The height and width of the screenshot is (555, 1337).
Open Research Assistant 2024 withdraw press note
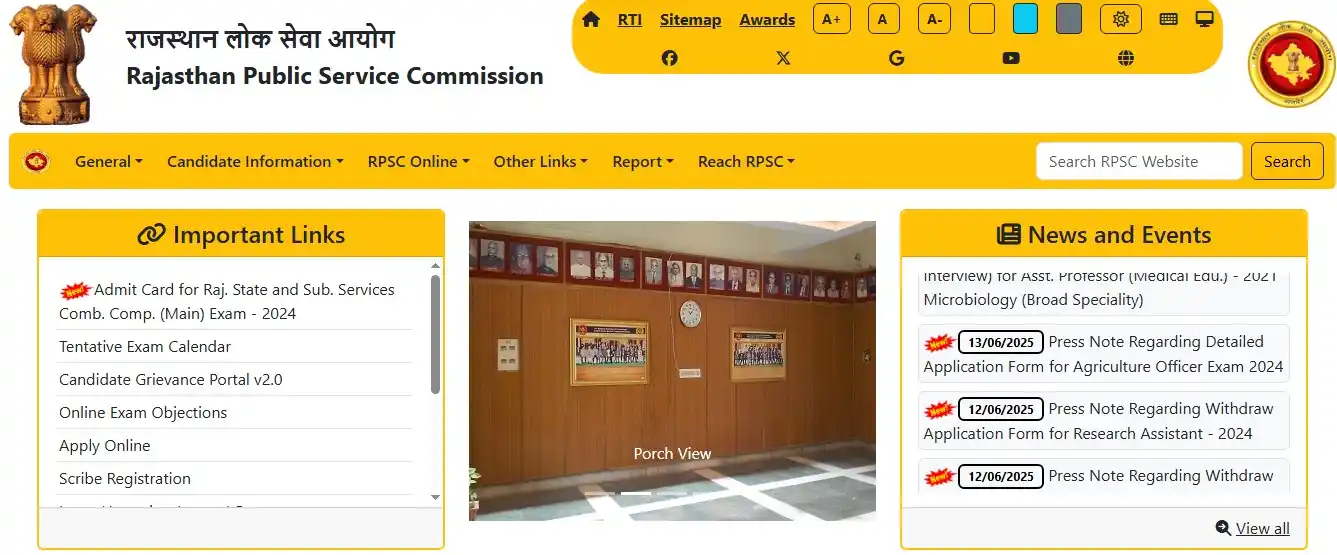point(1103,421)
